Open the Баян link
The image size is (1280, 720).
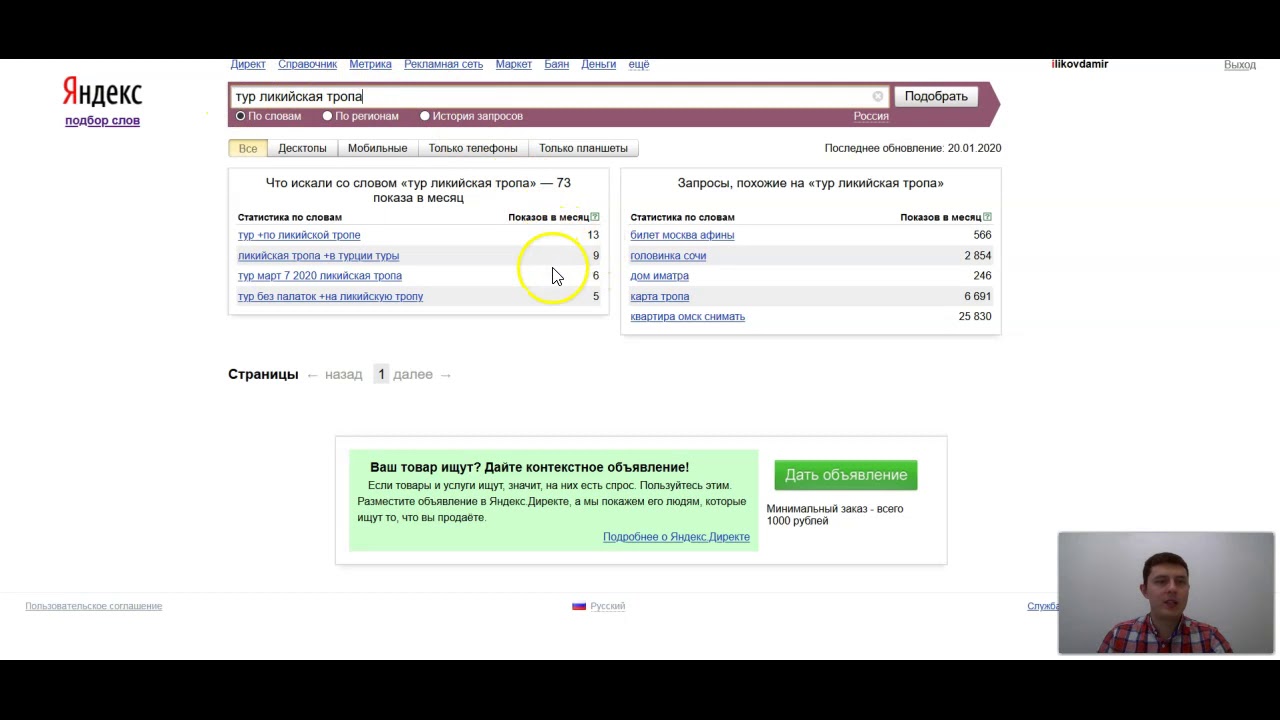[x=556, y=64]
